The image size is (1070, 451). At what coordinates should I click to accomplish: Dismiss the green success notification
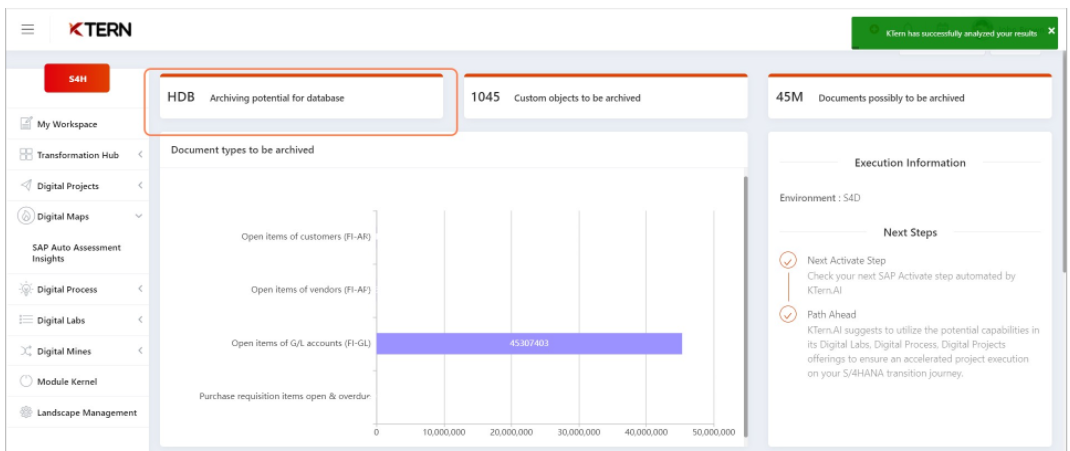pos(1051,31)
